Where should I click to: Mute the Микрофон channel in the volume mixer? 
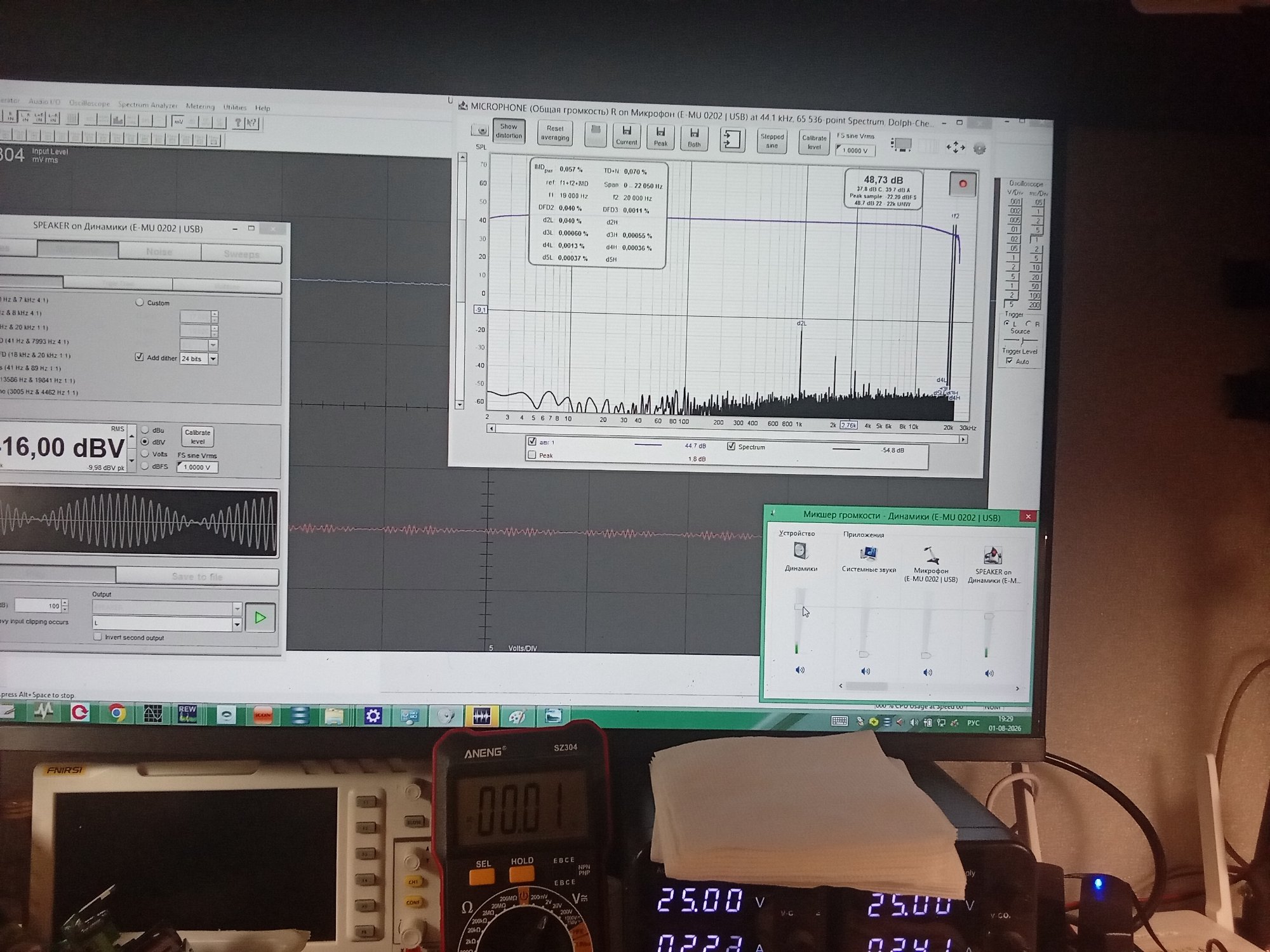[928, 672]
